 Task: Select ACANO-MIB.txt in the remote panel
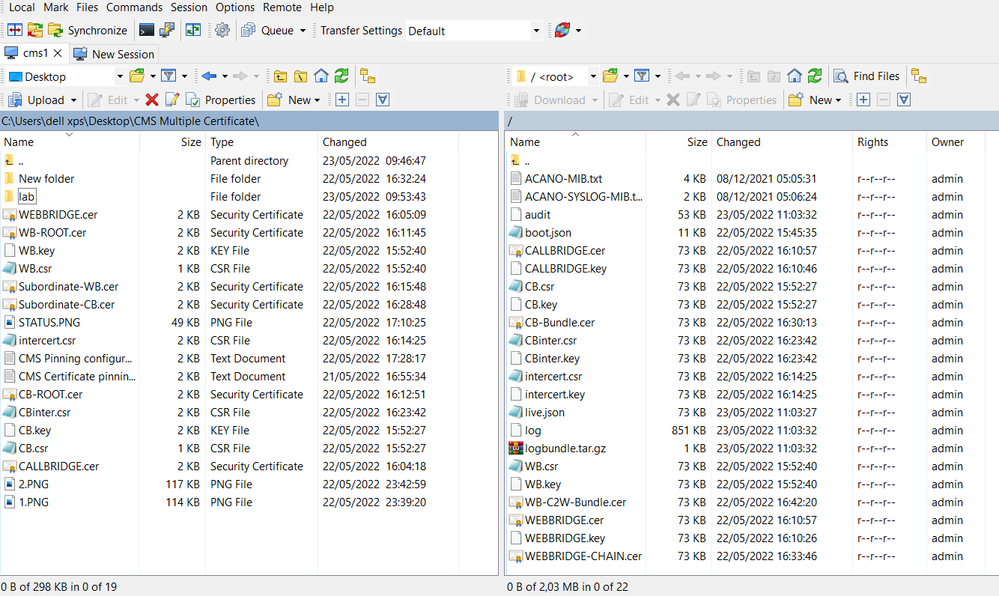(x=563, y=179)
